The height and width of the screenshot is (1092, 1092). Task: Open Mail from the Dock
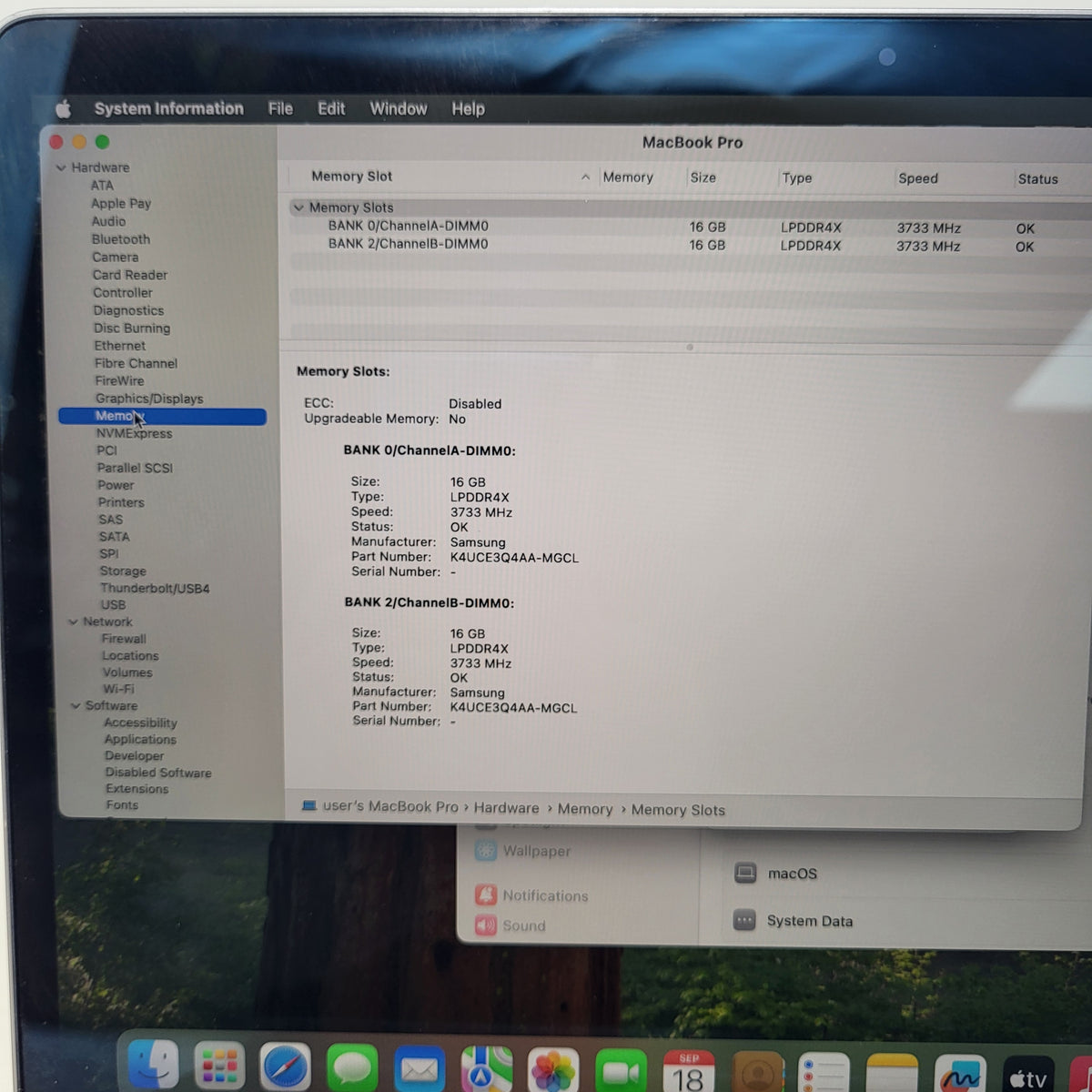tap(420, 1069)
